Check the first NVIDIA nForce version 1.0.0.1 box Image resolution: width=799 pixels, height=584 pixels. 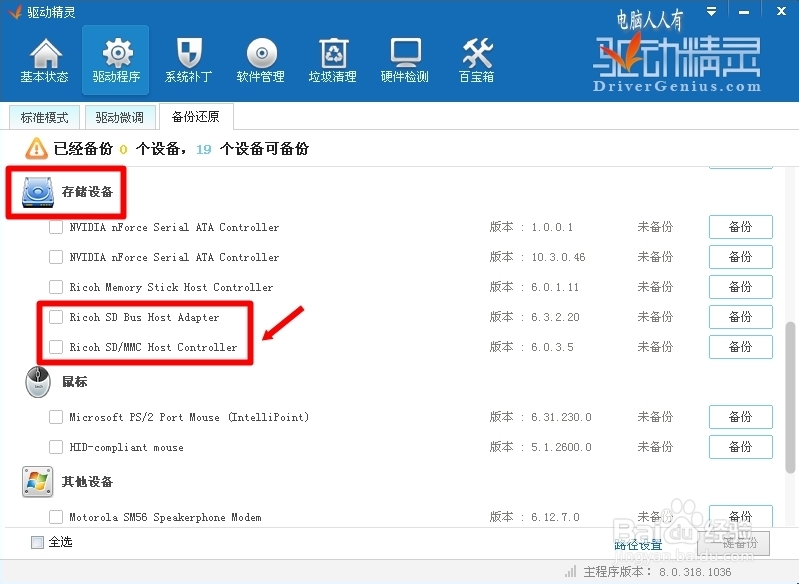pyautogui.click(x=56, y=227)
